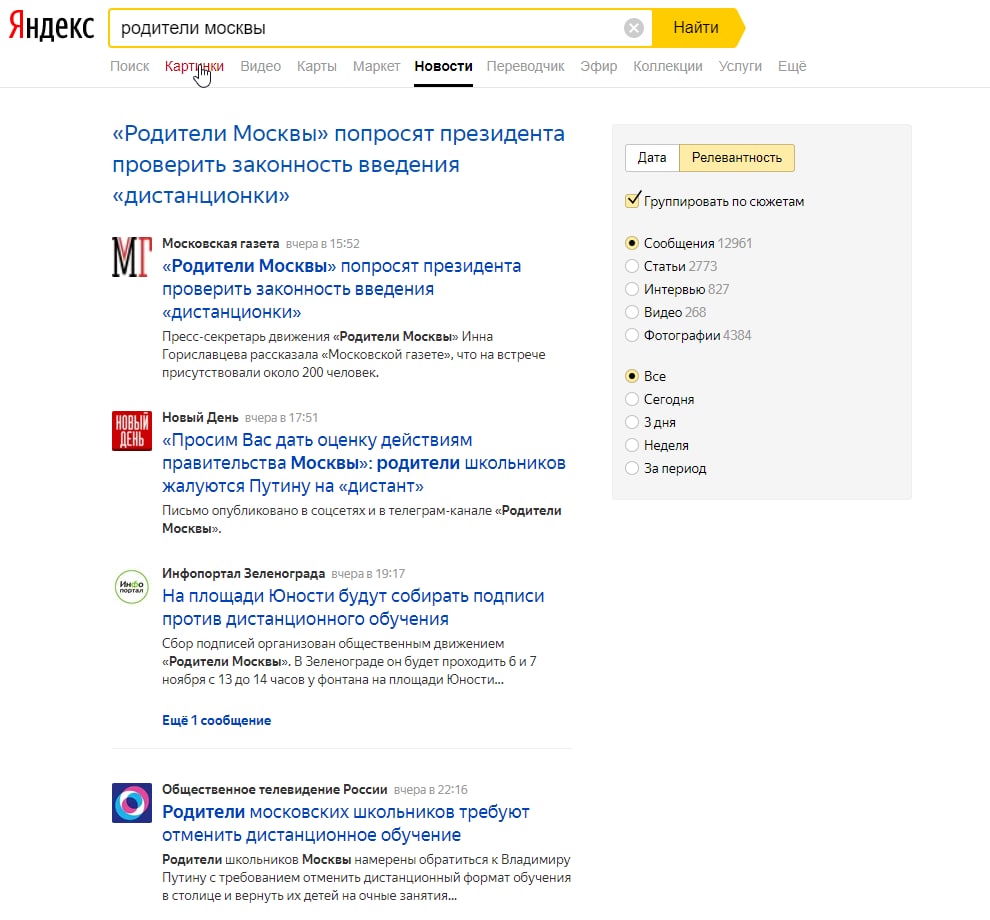
Task: Open the Коллекции tab
Action: pyautogui.click(x=667, y=66)
